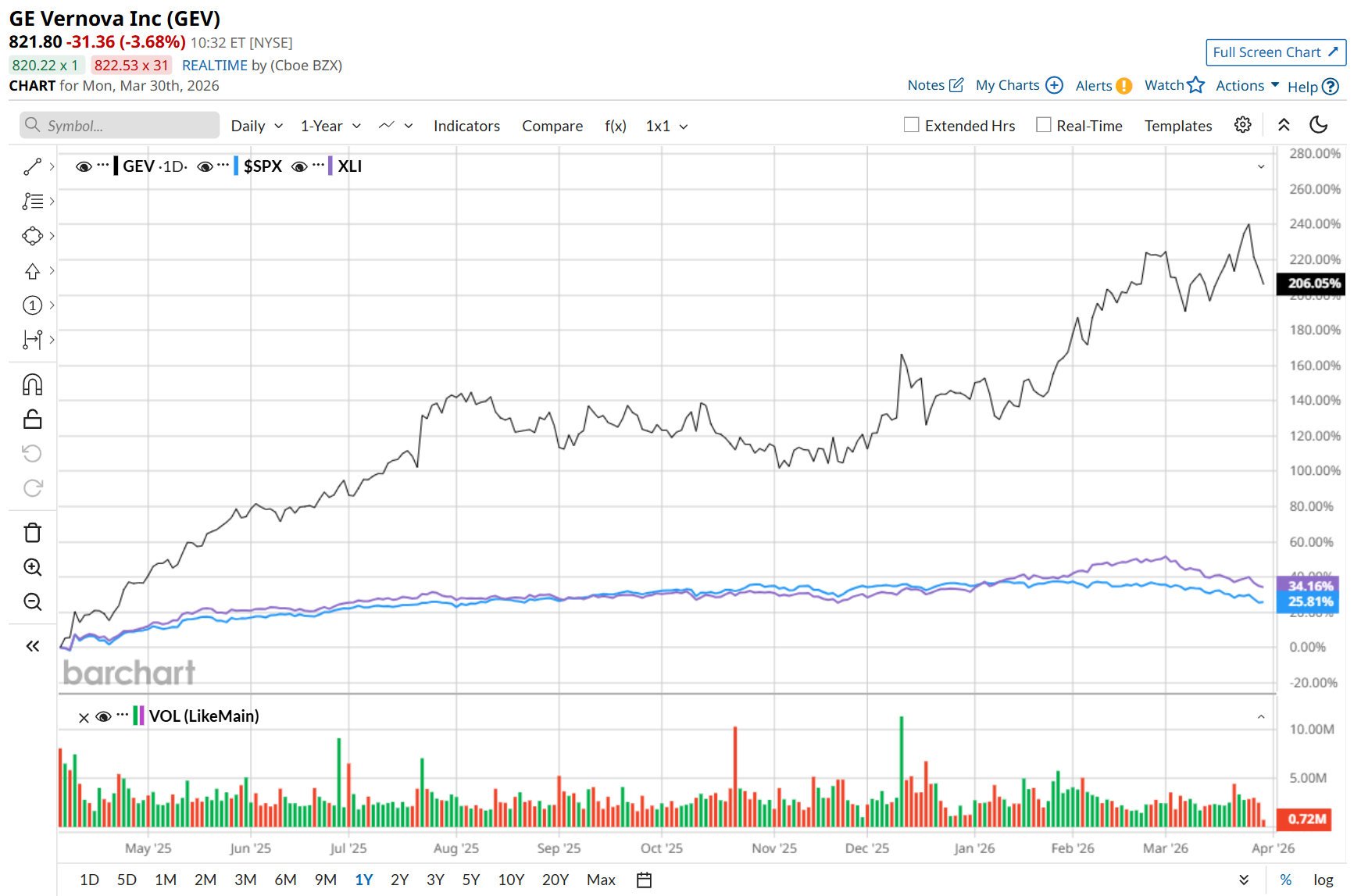Collapse the toolbar with double up arrows
The image size is (1361, 896).
click(x=1284, y=125)
